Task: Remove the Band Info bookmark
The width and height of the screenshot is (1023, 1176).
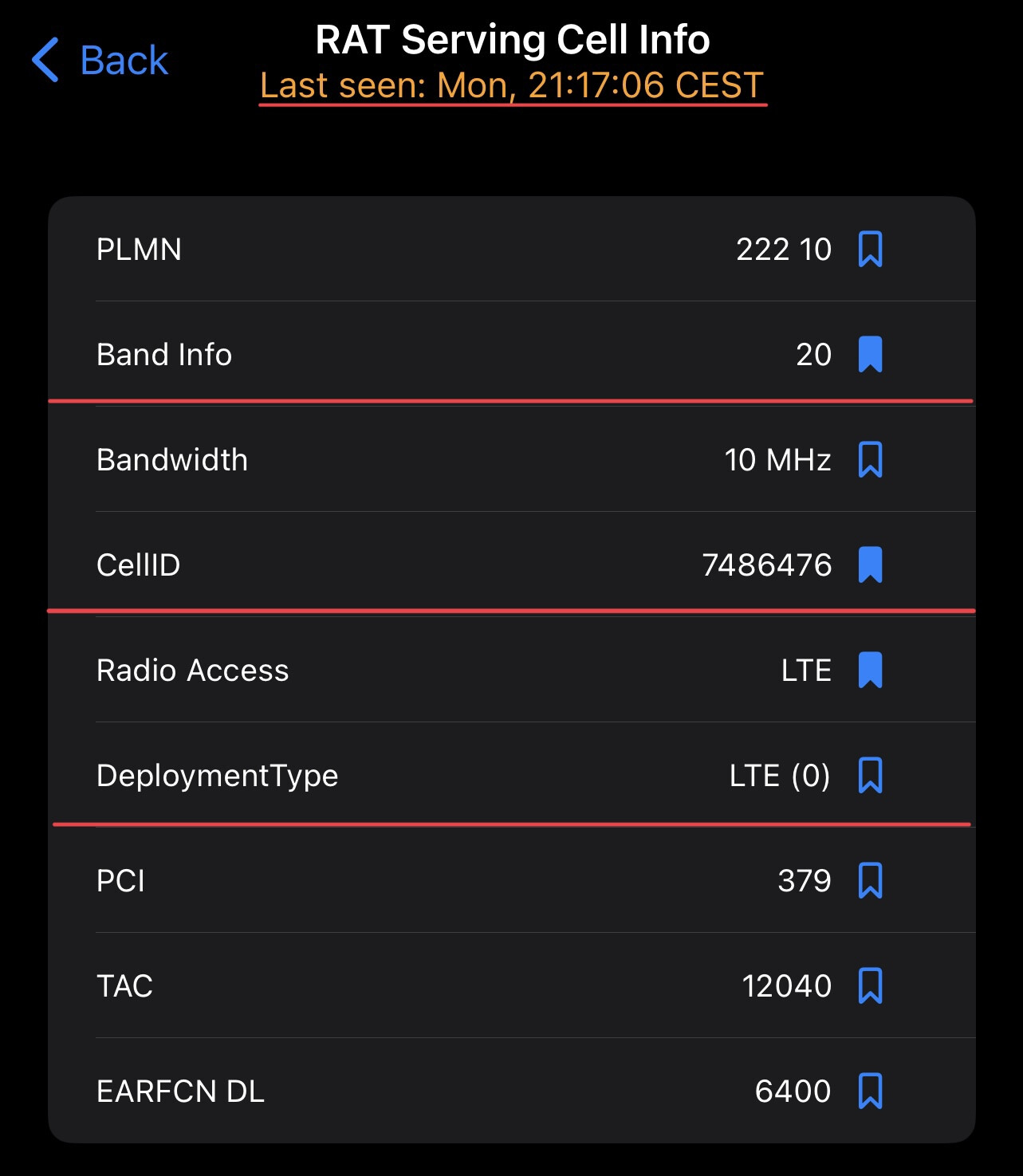Action: [x=870, y=355]
